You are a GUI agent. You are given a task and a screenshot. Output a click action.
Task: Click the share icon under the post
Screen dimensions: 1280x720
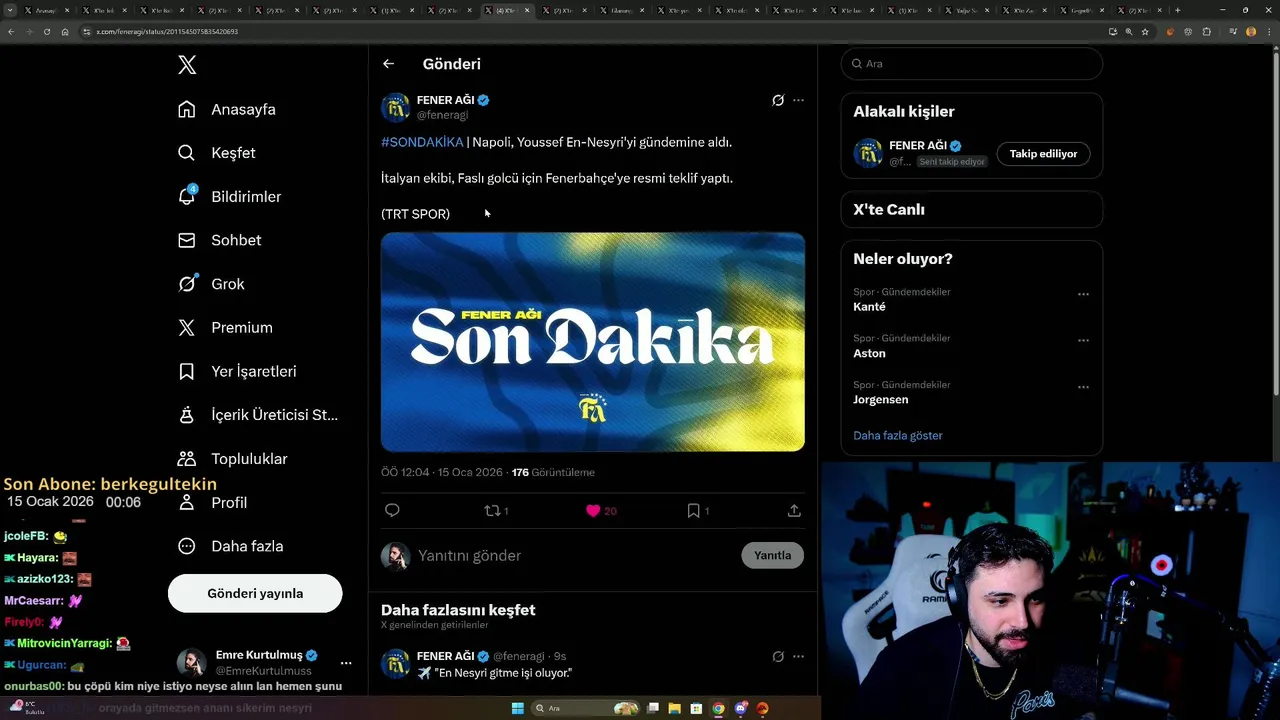point(794,510)
